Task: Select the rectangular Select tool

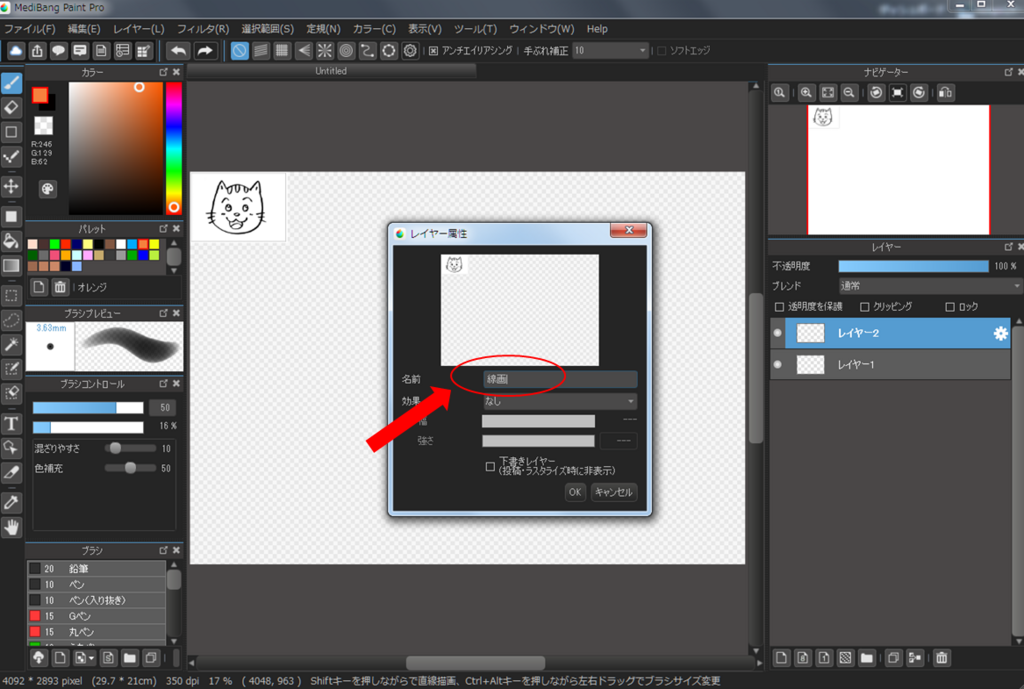Action: 11,295
